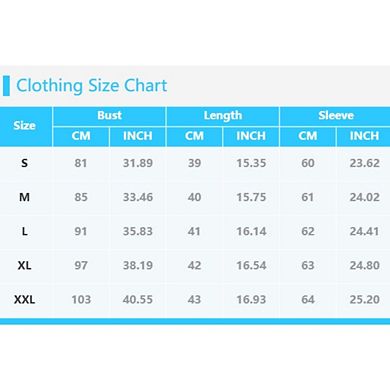The width and height of the screenshot is (390, 390).
Task: Click the S size row label
Action: pos(24,163)
